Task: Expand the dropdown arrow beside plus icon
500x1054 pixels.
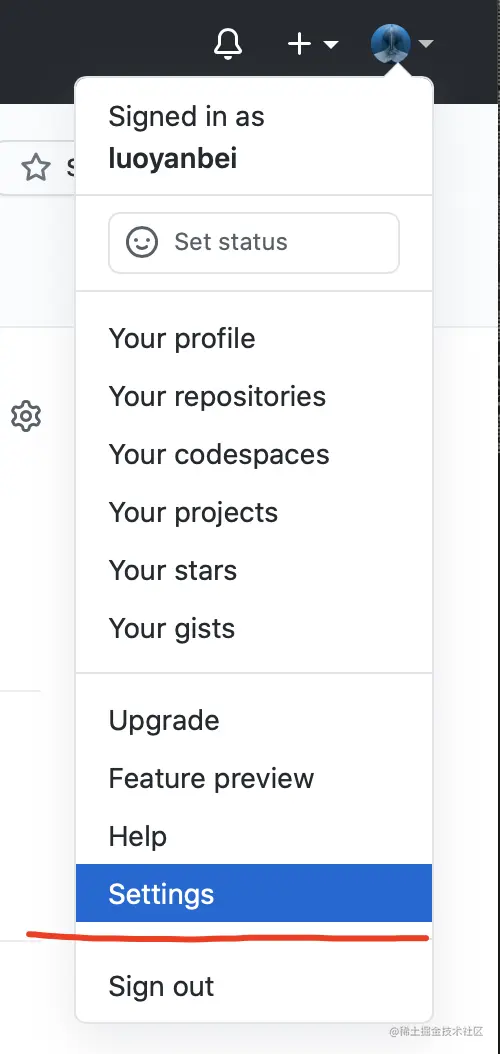Action: [x=331, y=44]
